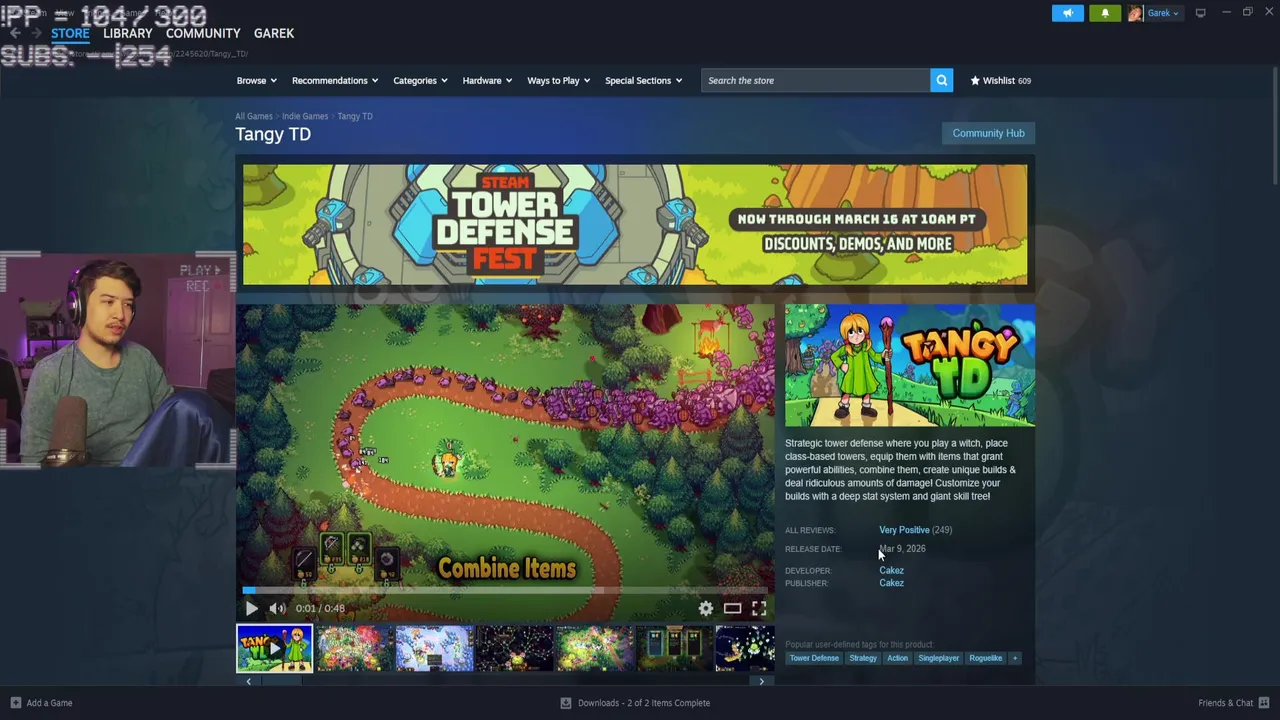Click the Downloads 2 of 2 Items Complete text
The height and width of the screenshot is (720, 1280).
(x=644, y=703)
